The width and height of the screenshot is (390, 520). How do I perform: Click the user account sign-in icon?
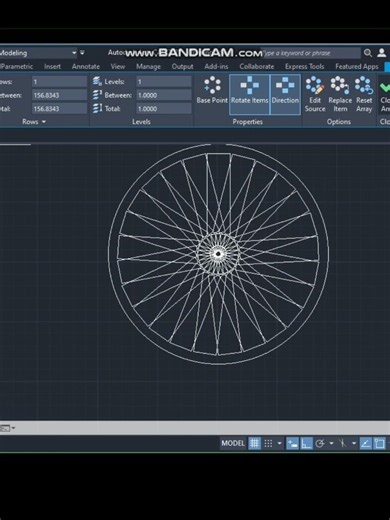[382, 53]
